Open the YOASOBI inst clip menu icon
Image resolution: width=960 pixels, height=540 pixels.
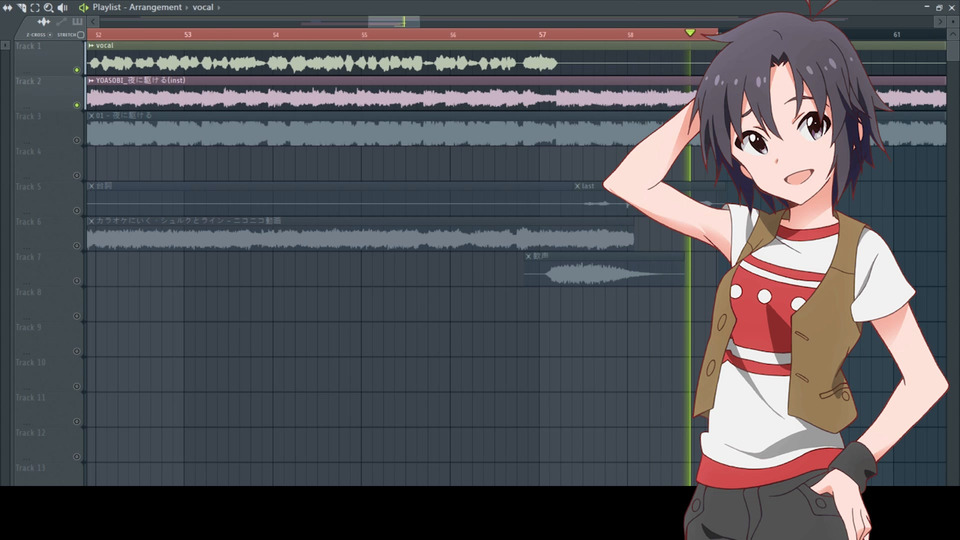(x=91, y=80)
